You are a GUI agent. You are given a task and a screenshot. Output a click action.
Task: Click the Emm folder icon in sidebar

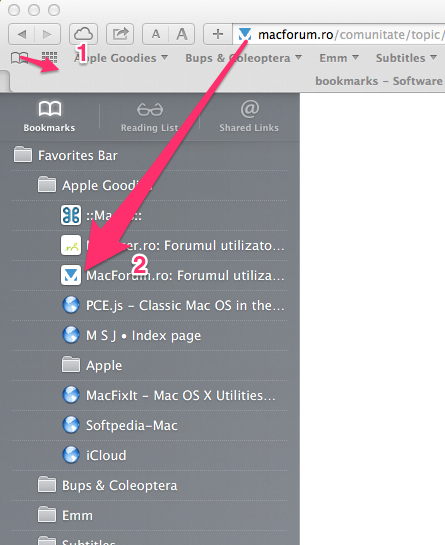[47, 515]
